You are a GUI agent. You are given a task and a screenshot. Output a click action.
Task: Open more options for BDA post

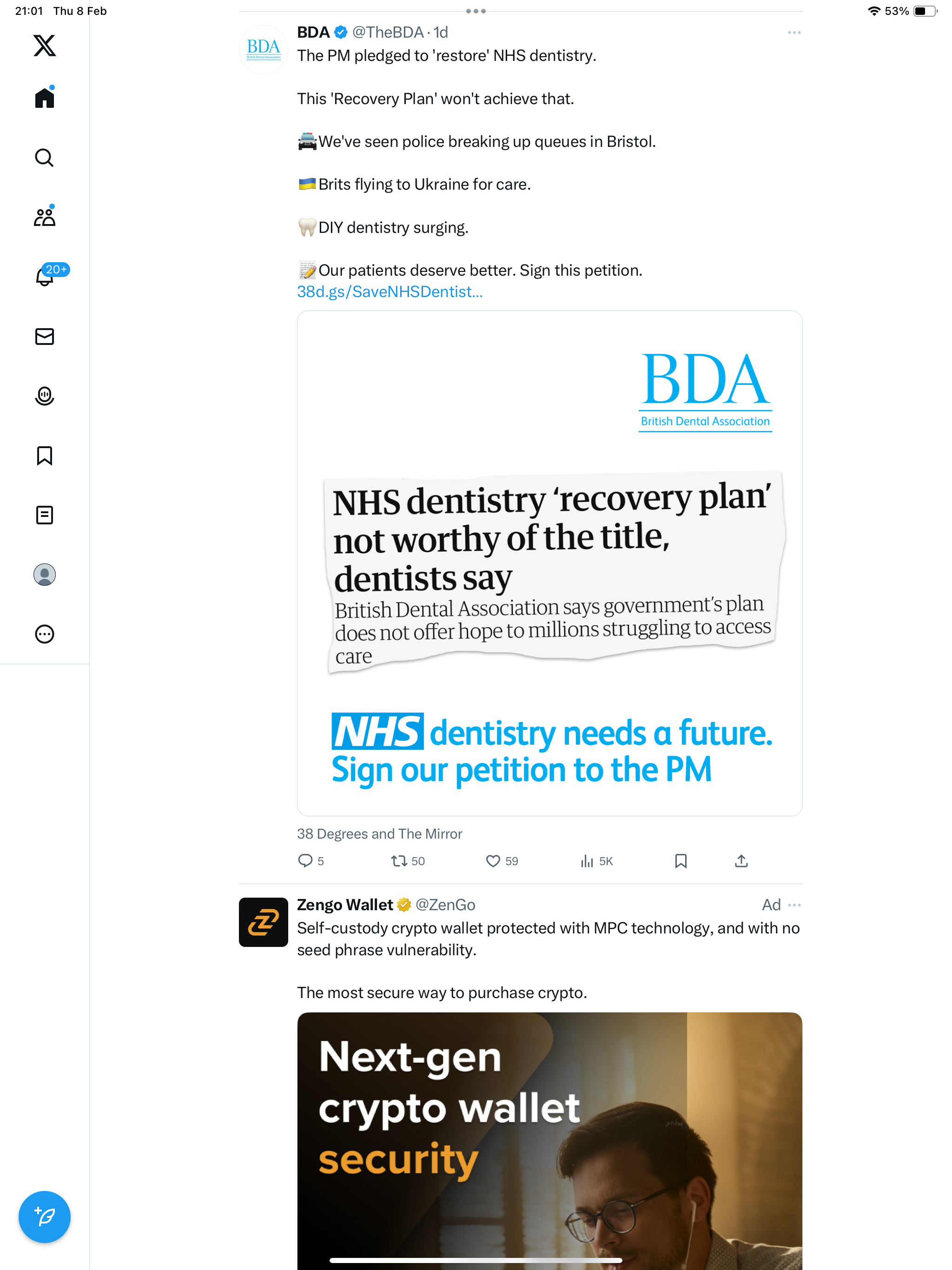tap(794, 33)
